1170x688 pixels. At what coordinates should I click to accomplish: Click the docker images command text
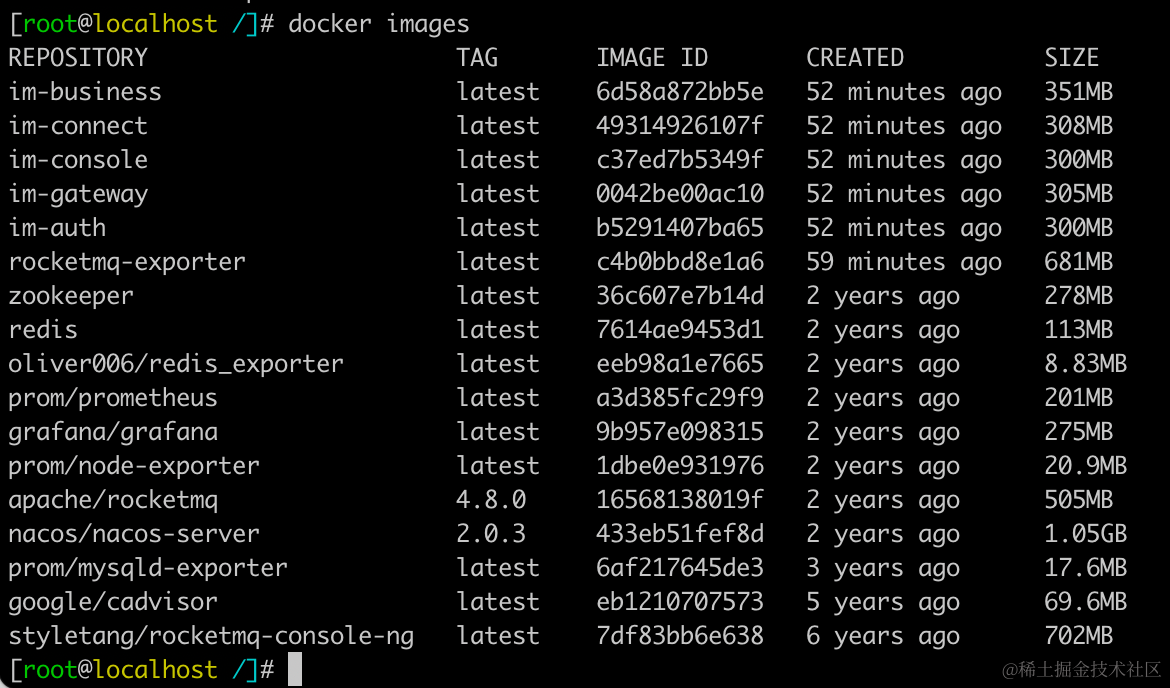tap(378, 24)
